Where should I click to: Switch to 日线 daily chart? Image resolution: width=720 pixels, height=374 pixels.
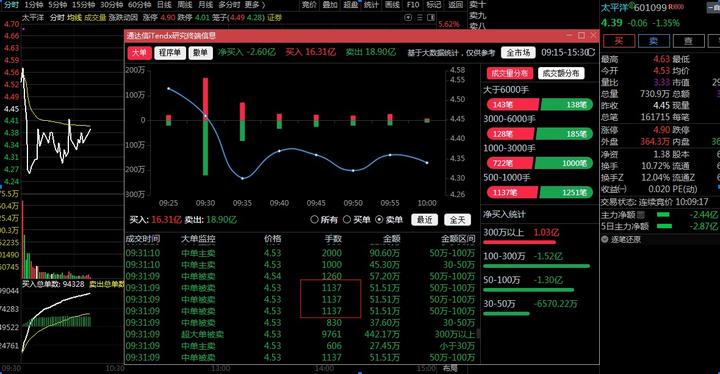pyautogui.click(x=164, y=5)
